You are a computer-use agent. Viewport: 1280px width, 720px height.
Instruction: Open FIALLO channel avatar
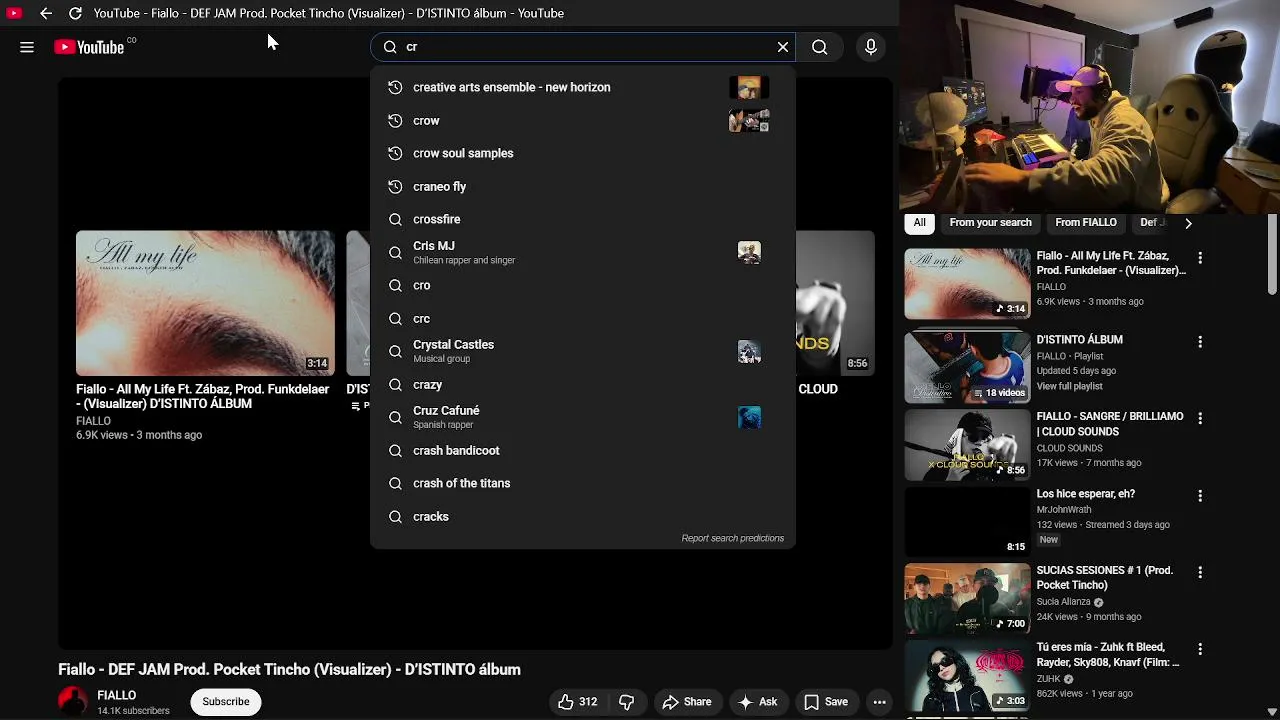pyautogui.click(x=73, y=702)
